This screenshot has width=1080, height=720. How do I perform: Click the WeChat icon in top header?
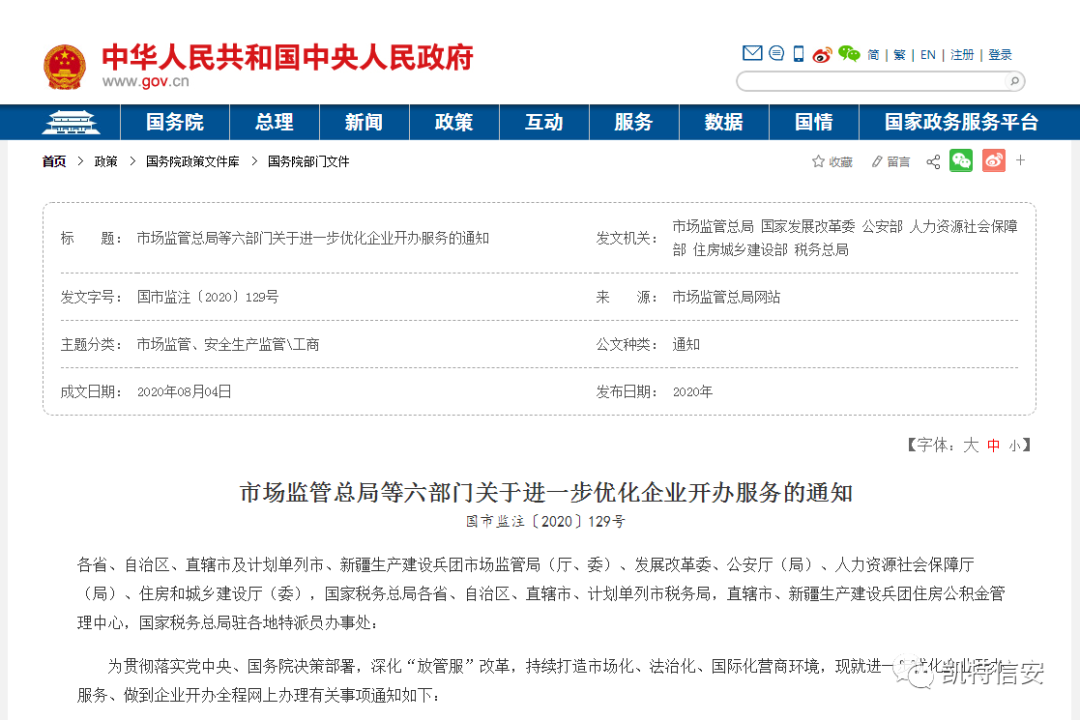click(849, 54)
